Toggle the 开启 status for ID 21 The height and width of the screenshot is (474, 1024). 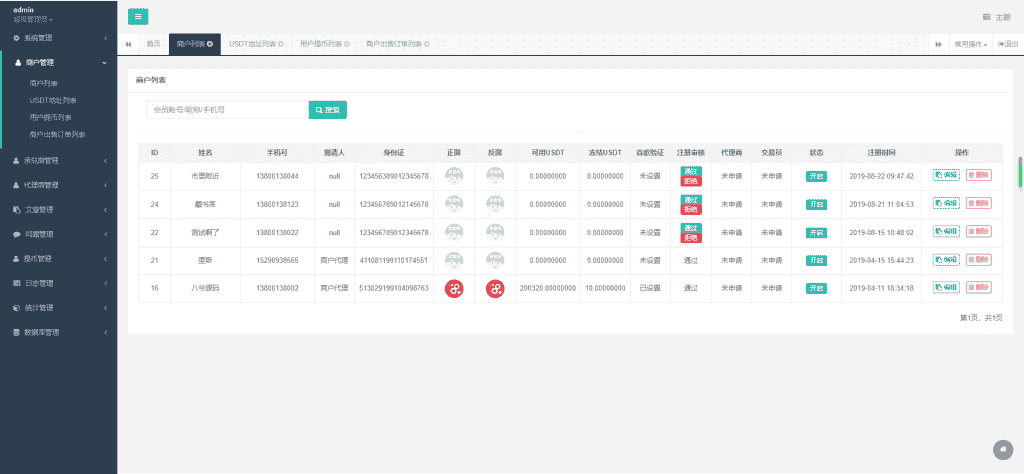(816, 260)
